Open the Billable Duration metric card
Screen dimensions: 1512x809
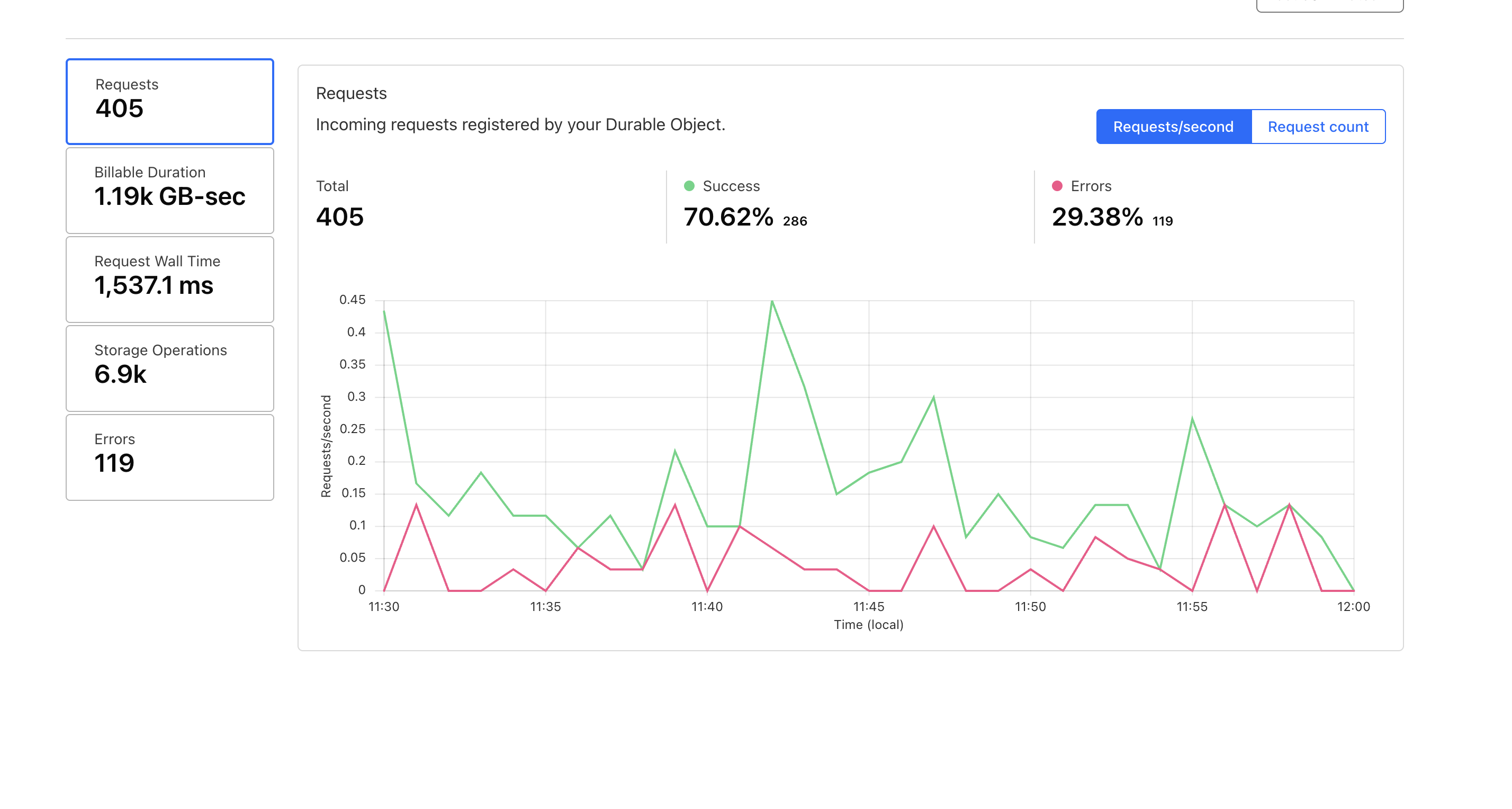(169, 190)
